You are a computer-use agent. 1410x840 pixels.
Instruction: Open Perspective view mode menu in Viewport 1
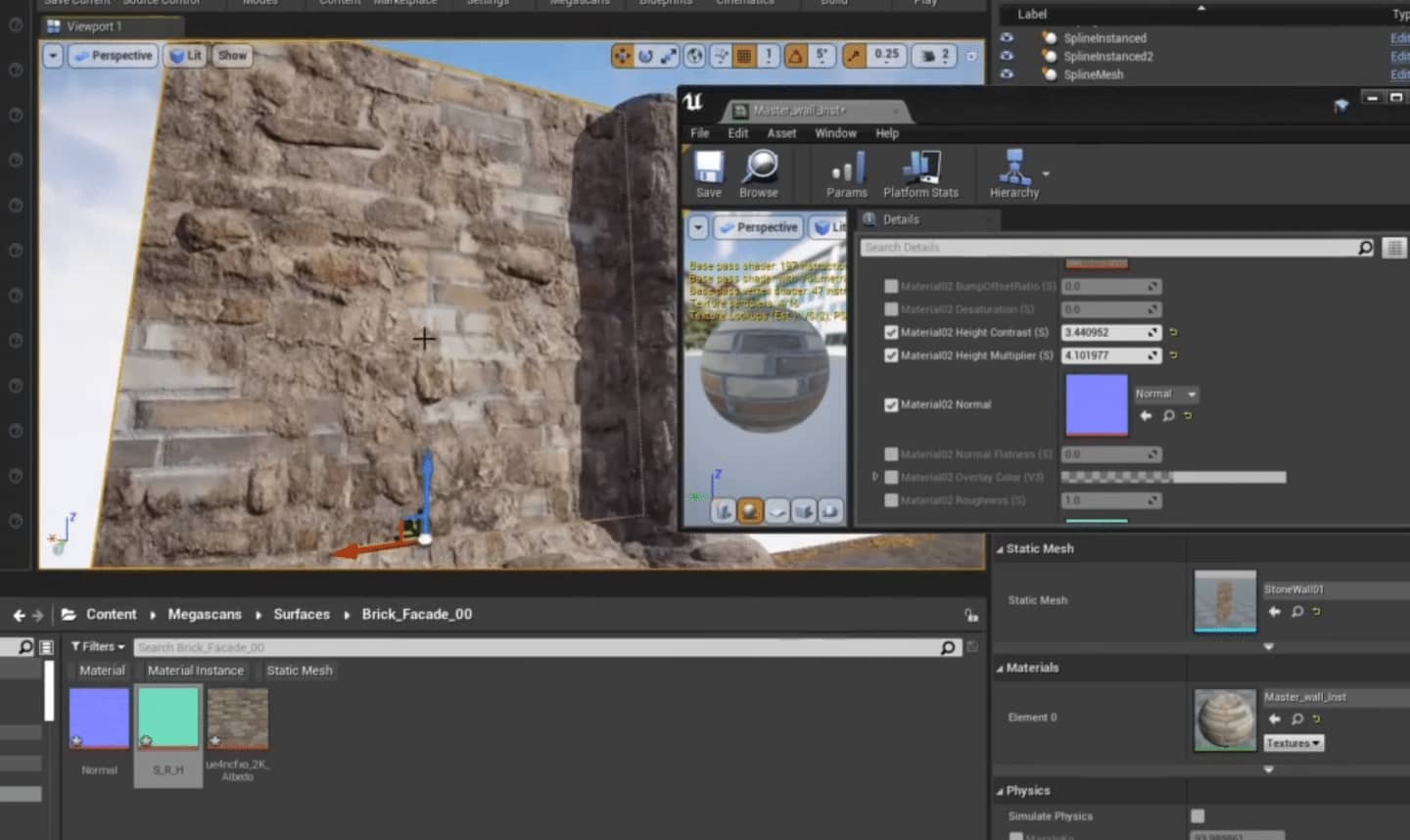click(113, 56)
